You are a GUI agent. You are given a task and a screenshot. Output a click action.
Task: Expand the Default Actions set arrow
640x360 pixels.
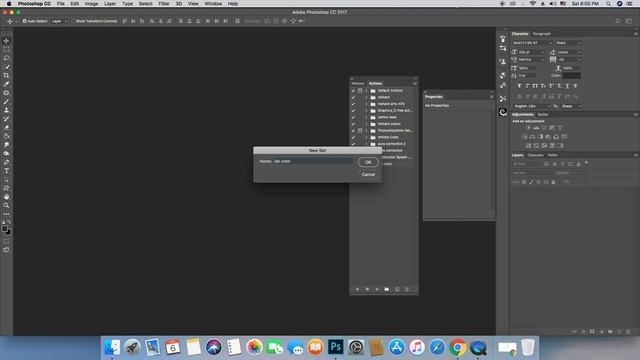point(367,91)
